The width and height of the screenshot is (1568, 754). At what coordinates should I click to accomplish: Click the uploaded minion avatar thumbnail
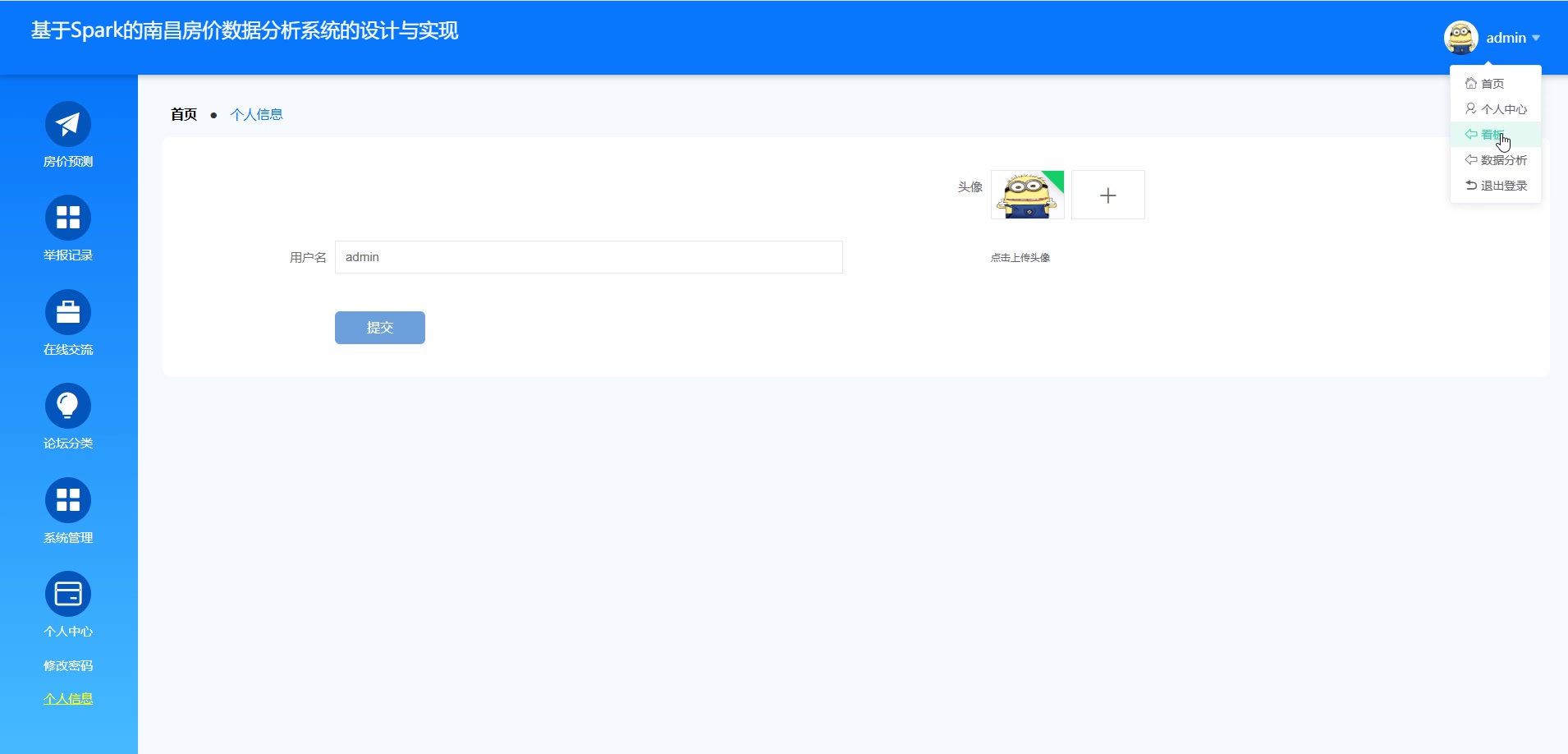[x=1028, y=195]
